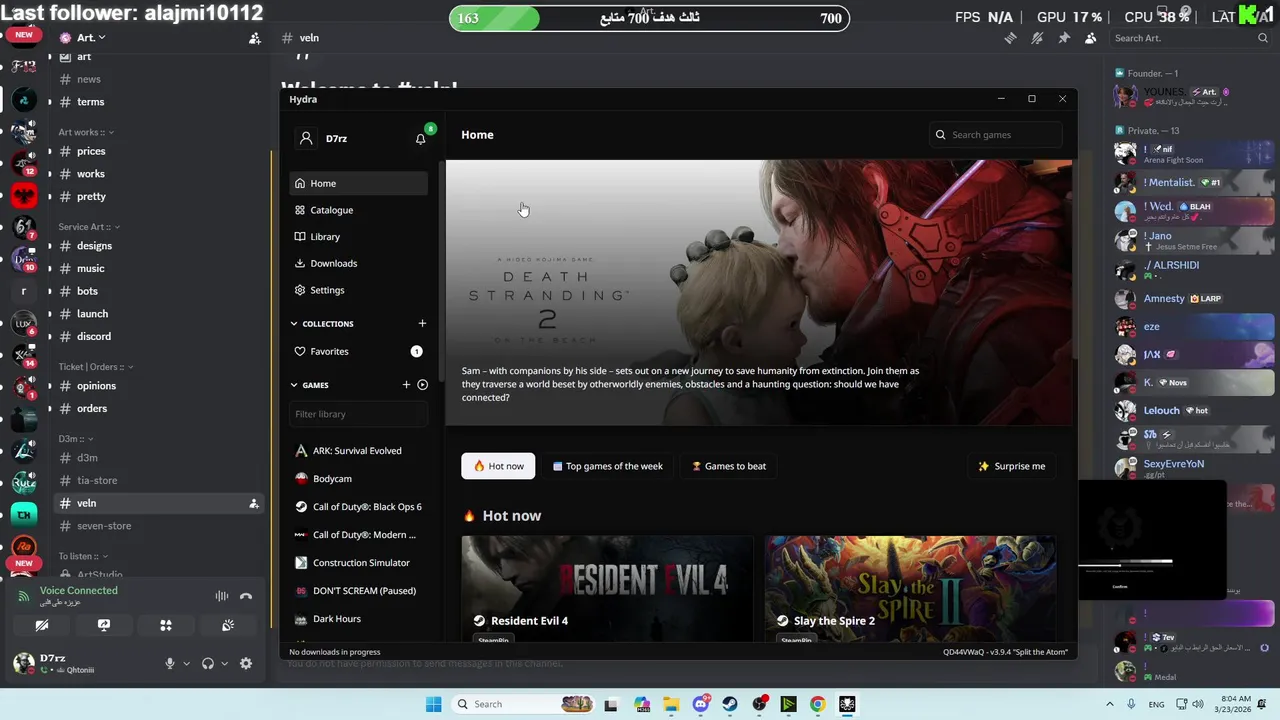The width and height of the screenshot is (1280, 720).
Task: Turn on Discord camera
Action: pos(42,625)
